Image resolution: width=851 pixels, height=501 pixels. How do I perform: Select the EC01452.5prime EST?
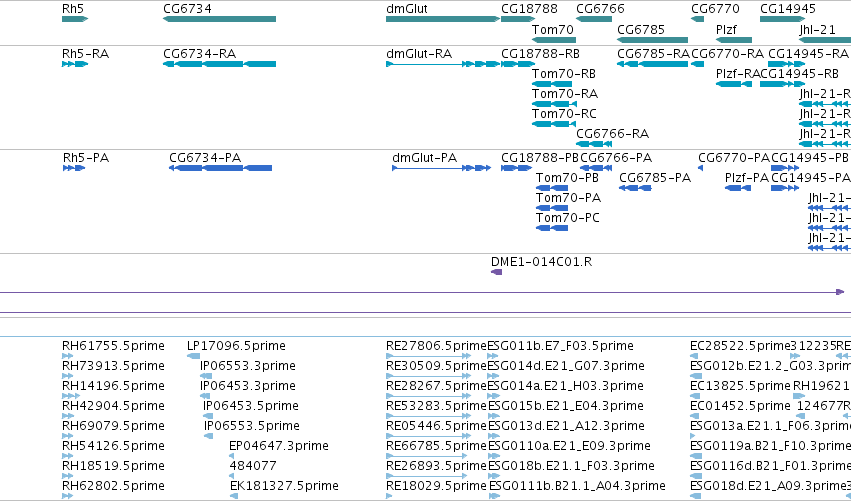[695, 416]
